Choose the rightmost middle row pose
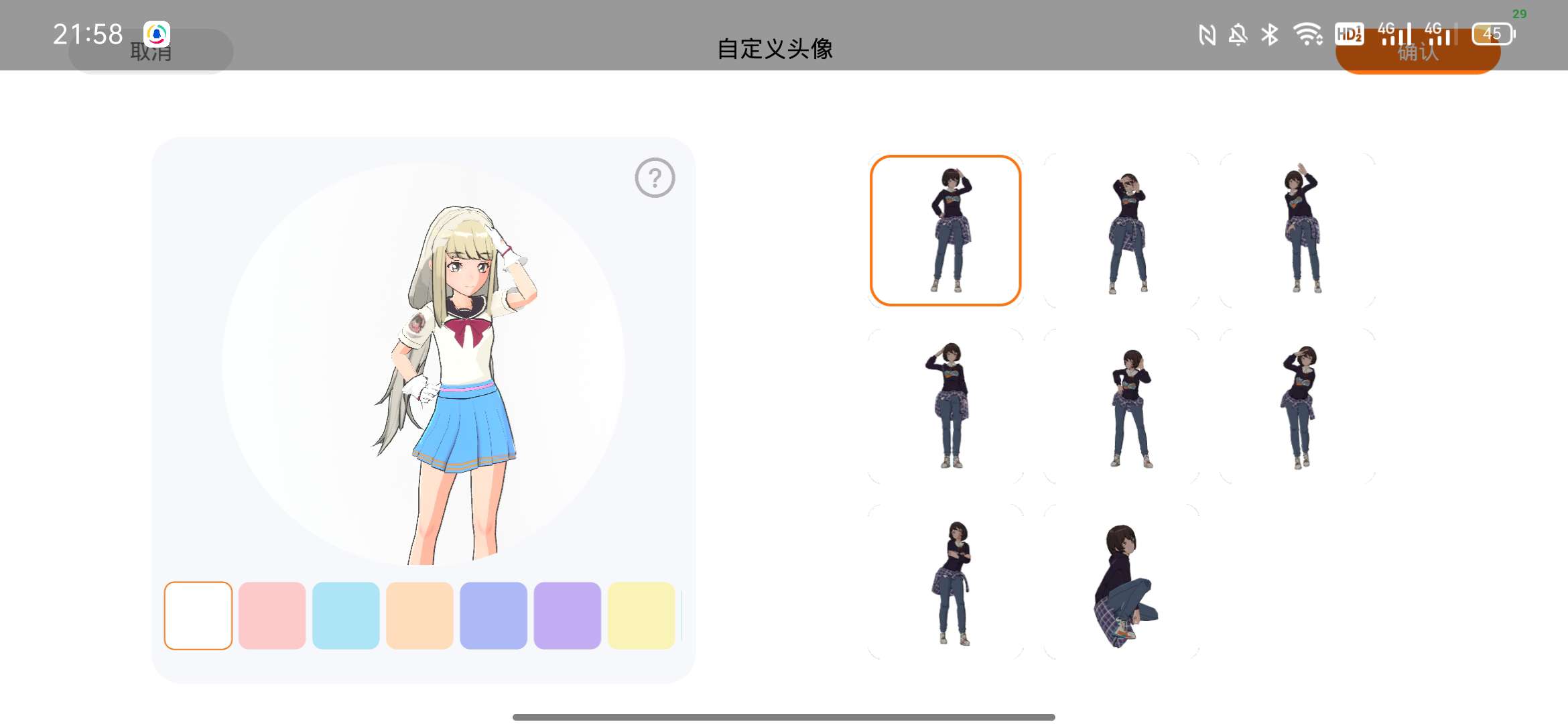Screen dimensions: 1568x724 (x=1297, y=406)
